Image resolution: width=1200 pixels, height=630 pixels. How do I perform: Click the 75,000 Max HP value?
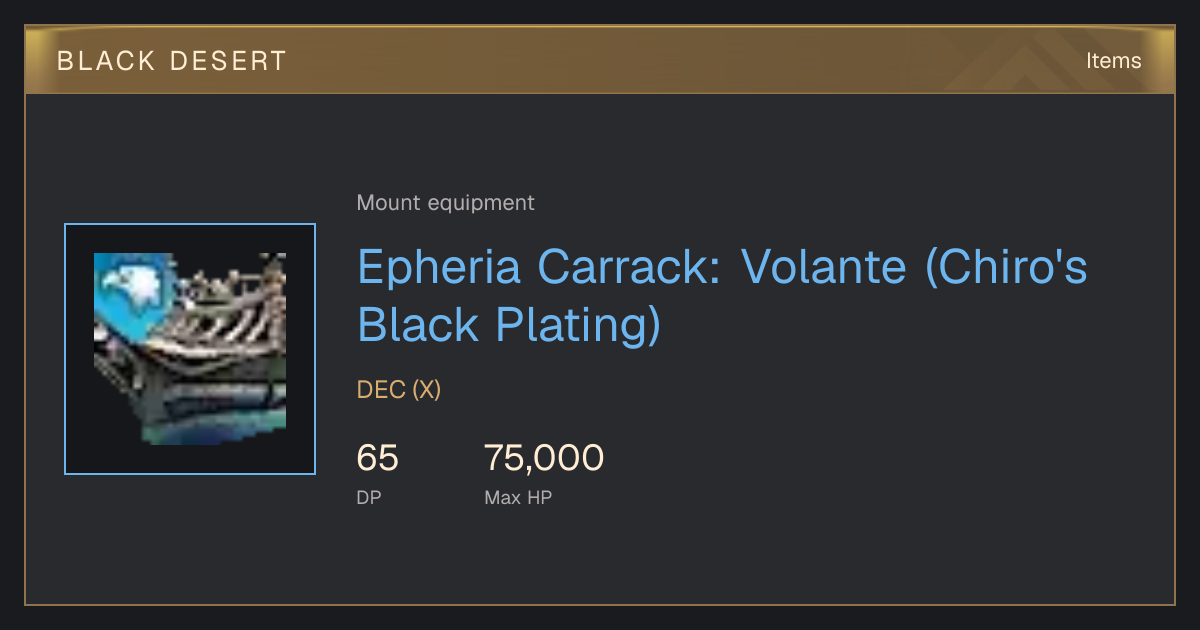coord(544,459)
